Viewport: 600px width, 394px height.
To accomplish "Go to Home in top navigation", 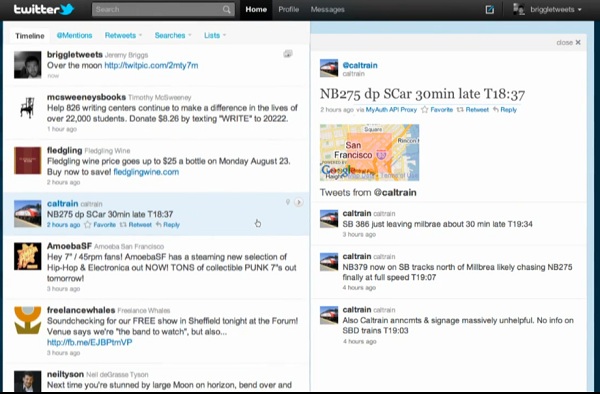I will click(x=256, y=10).
